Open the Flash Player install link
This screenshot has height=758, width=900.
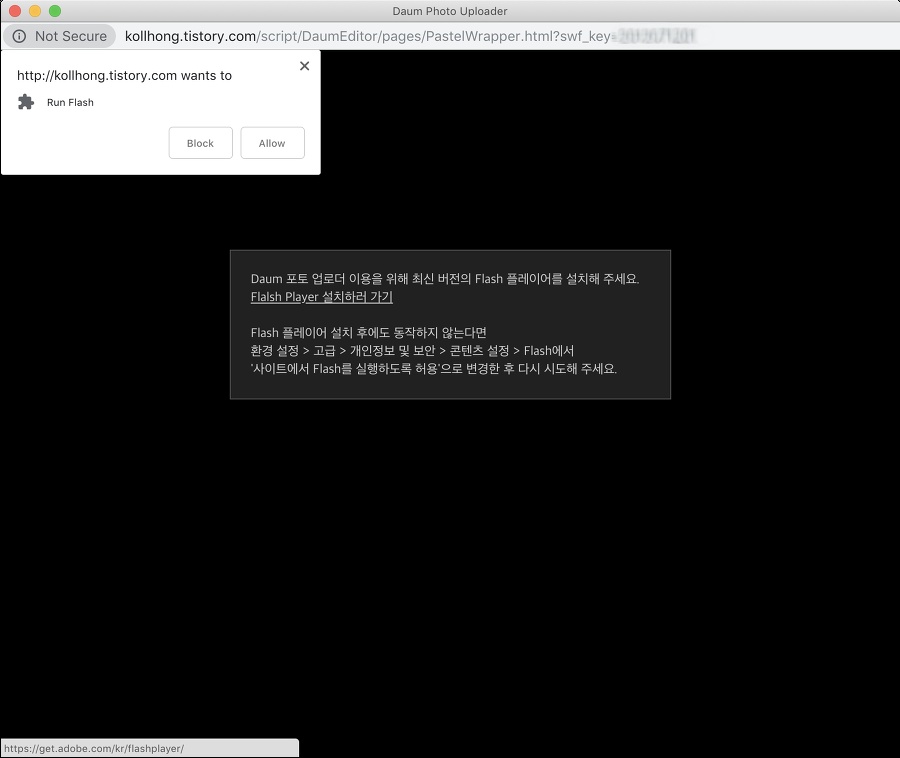321,297
